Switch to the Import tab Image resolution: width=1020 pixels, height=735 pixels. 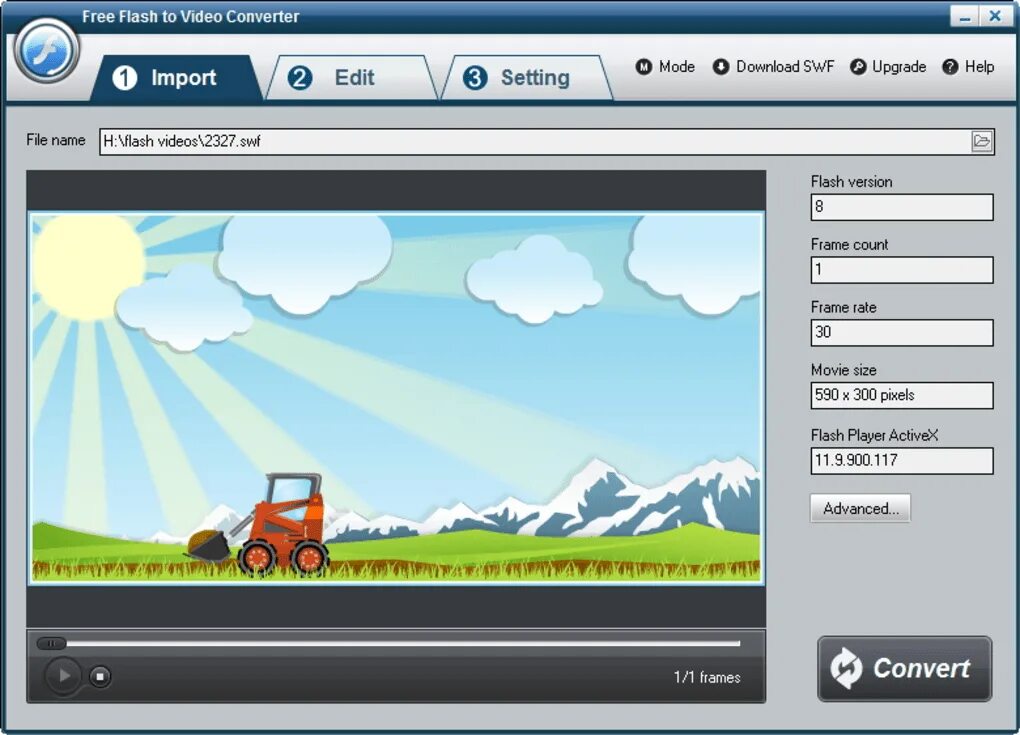176,78
